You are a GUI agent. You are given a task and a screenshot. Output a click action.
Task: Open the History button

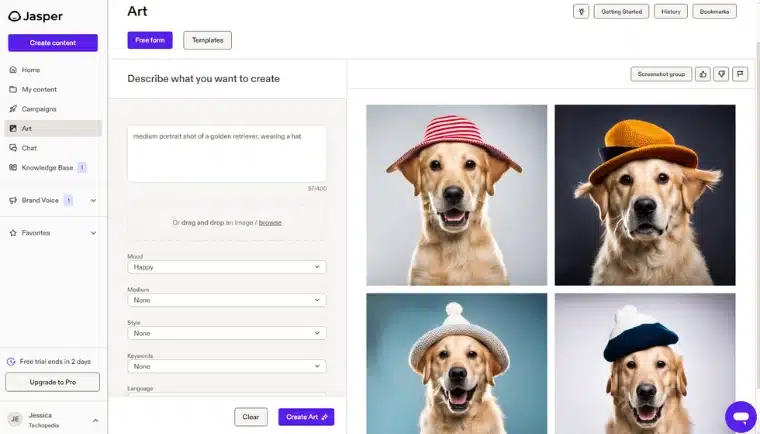pyautogui.click(x=671, y=12)
